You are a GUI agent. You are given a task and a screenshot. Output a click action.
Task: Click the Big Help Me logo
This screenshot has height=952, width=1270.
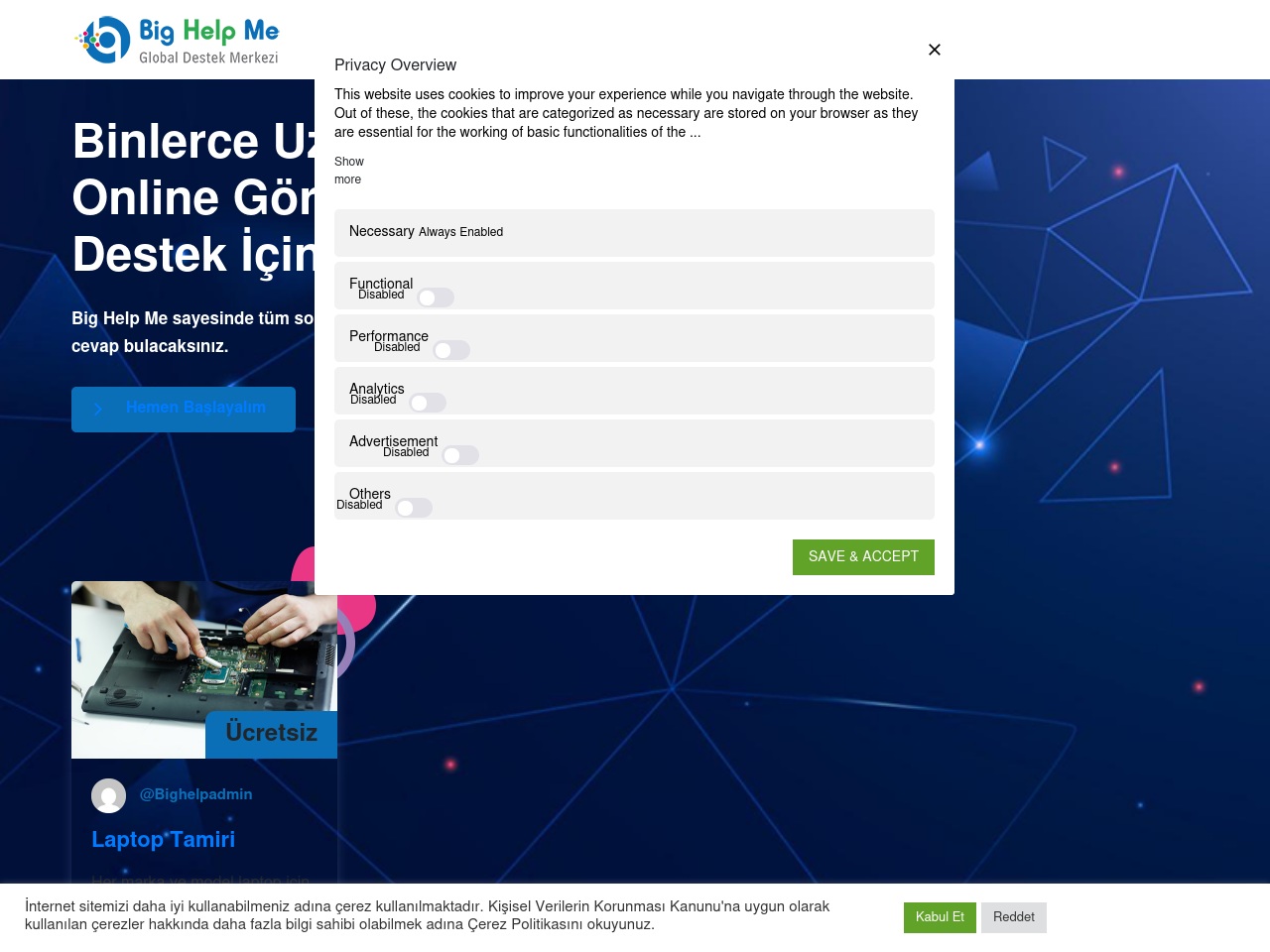(x=178, y=41)
